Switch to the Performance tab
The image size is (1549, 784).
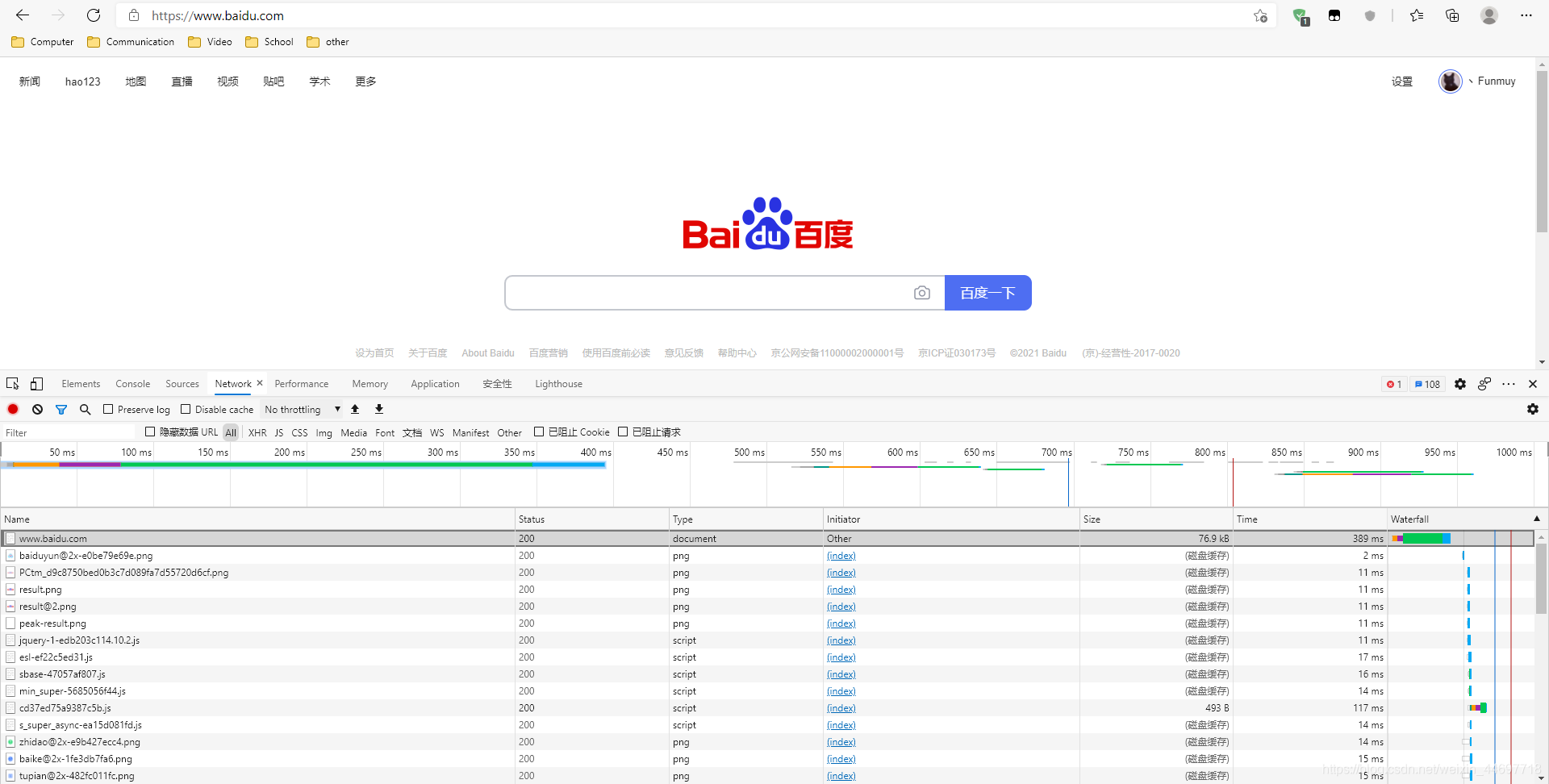click(x=302, y=384)
